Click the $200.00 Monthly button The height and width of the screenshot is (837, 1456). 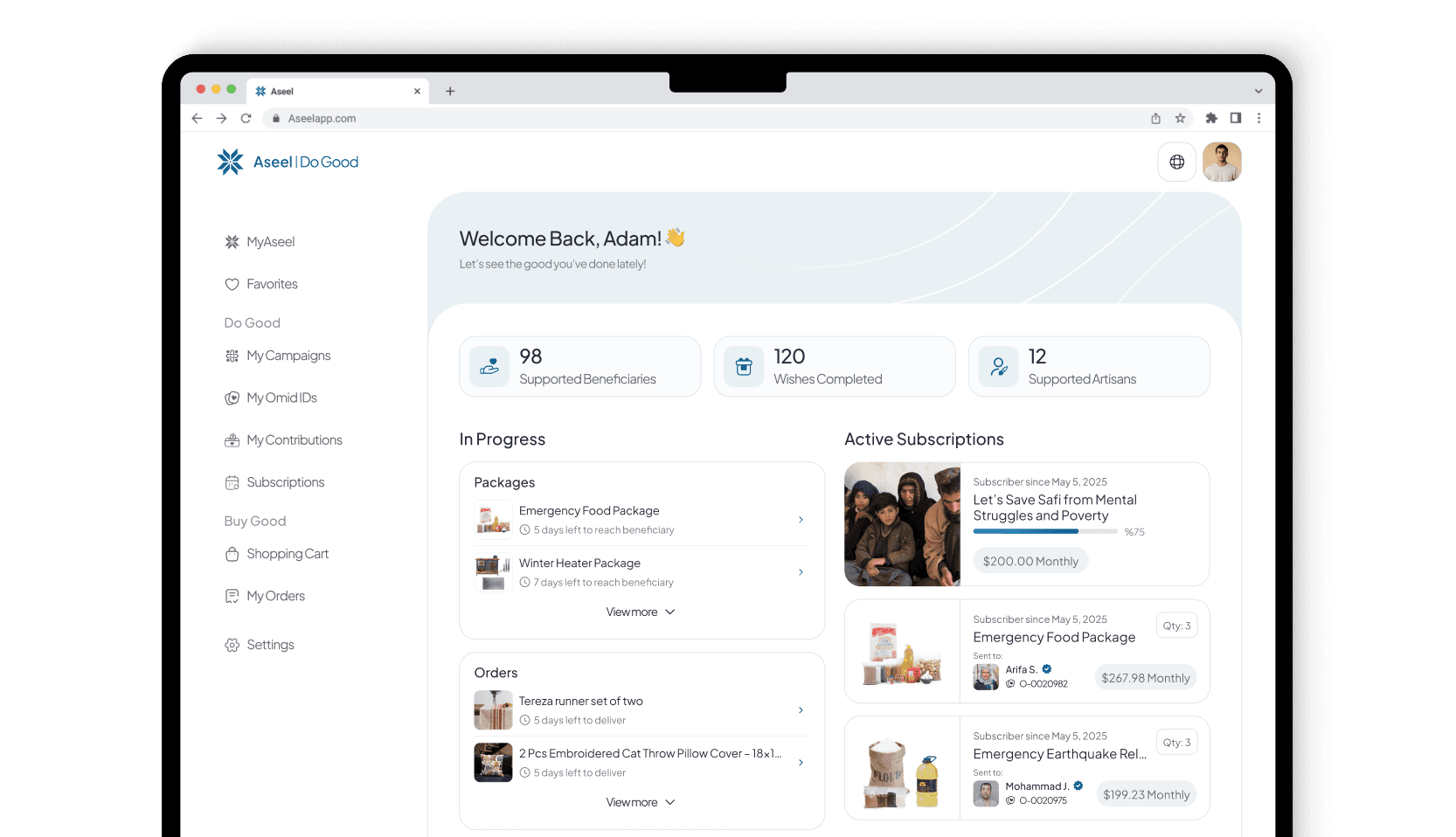click(1030, 561)
